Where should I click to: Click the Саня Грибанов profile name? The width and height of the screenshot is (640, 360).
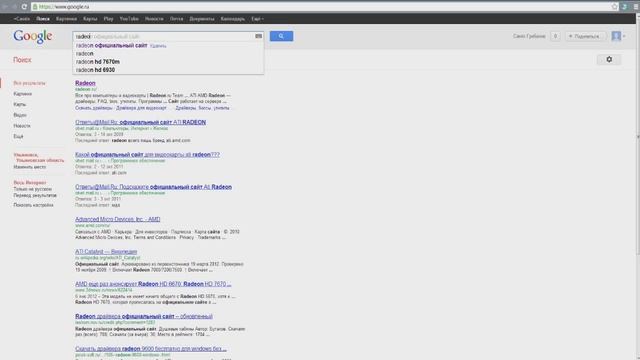pos(529,36)
